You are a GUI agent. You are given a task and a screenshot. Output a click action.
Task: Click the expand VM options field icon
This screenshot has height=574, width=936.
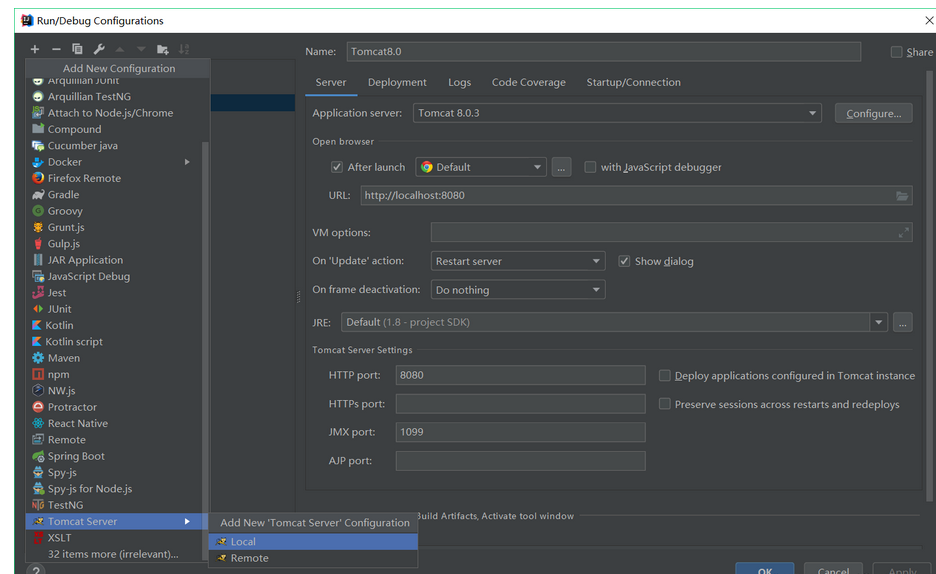[904, 233]
